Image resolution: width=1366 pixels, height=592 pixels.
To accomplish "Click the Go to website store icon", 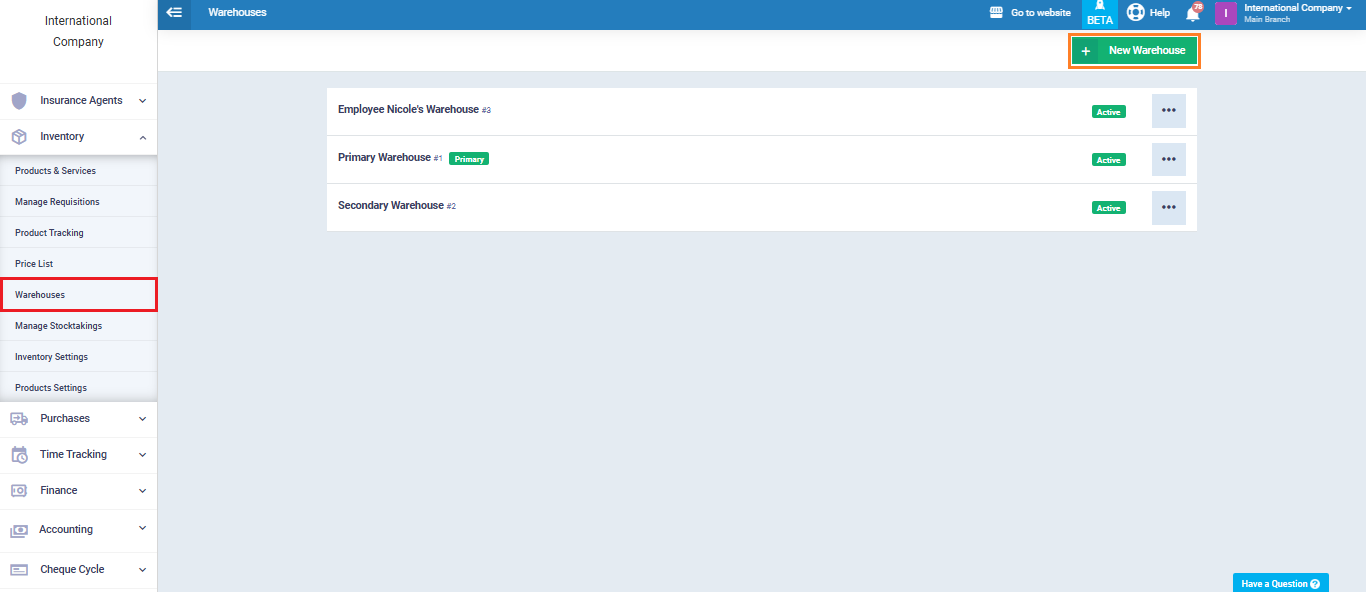I will [x=996, y=13].
